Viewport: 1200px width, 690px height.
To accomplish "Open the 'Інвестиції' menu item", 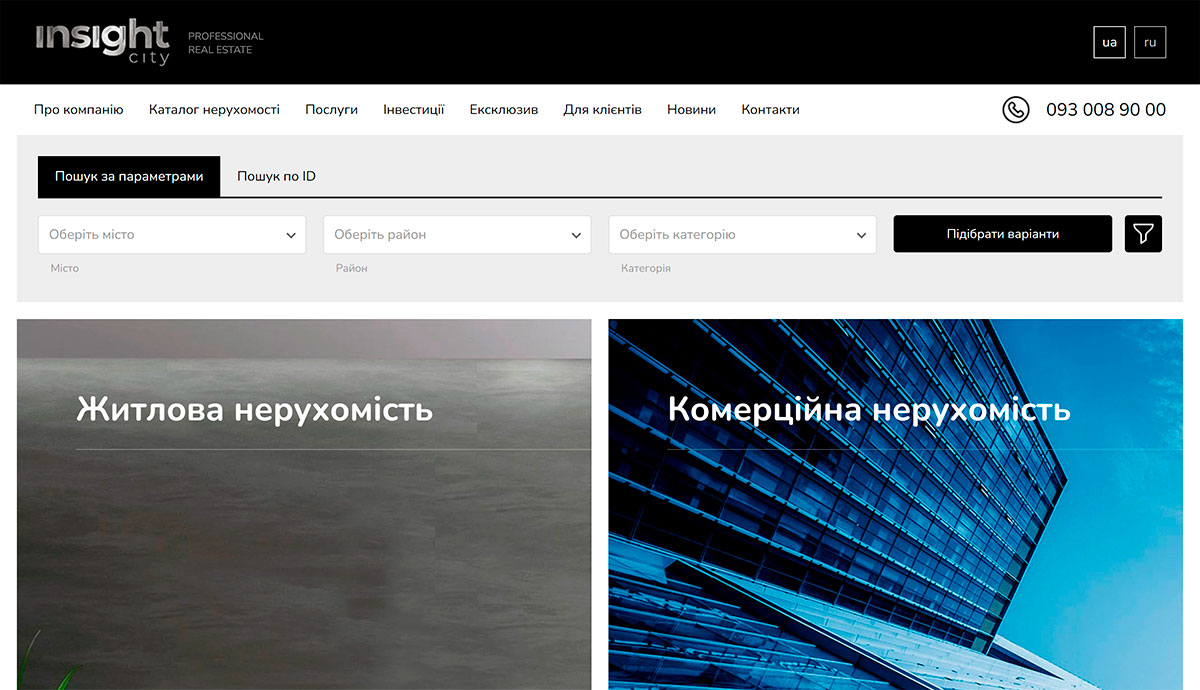I will click(x=414, y=110).
